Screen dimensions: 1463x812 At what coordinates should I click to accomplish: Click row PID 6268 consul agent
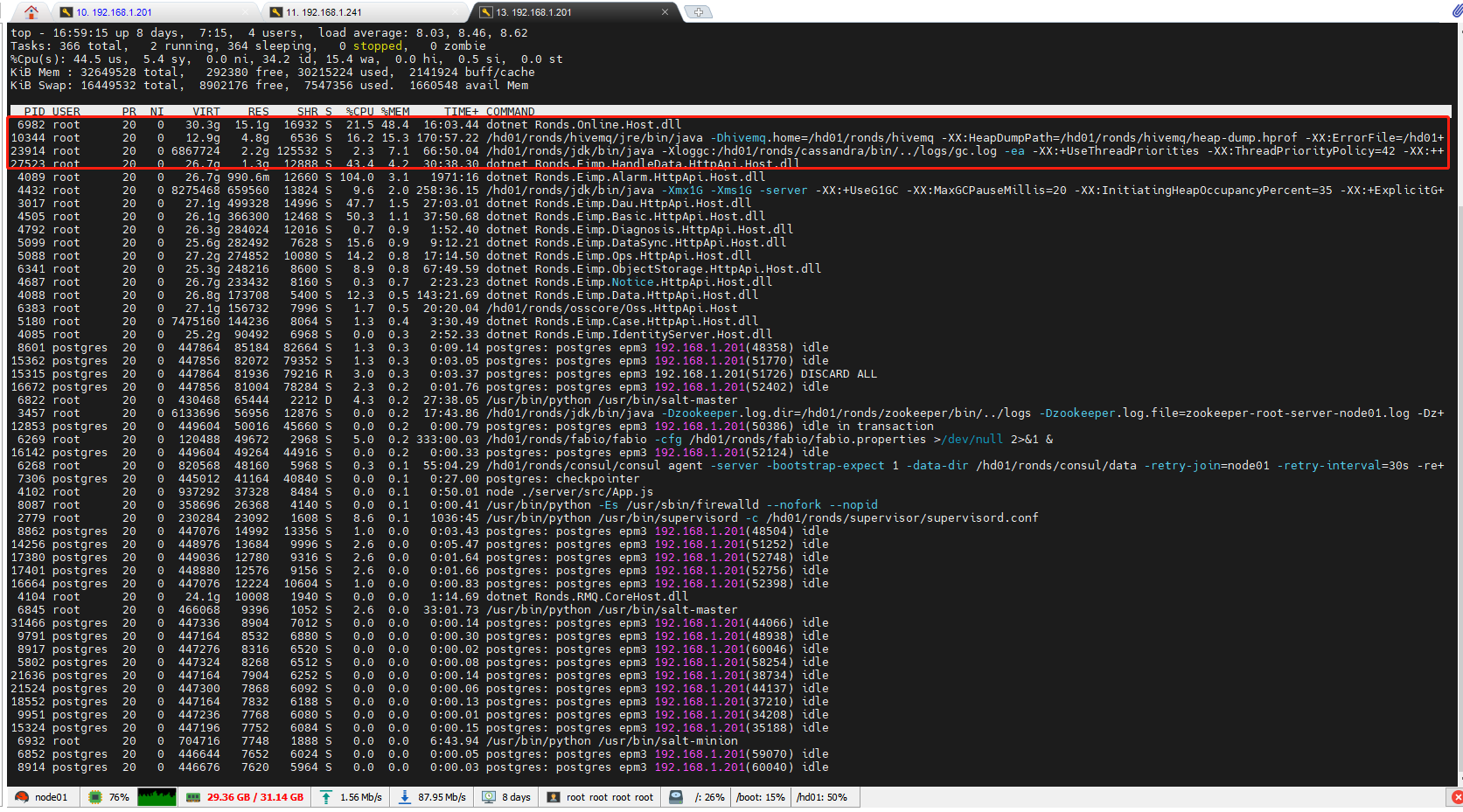(x=728, y=466)
